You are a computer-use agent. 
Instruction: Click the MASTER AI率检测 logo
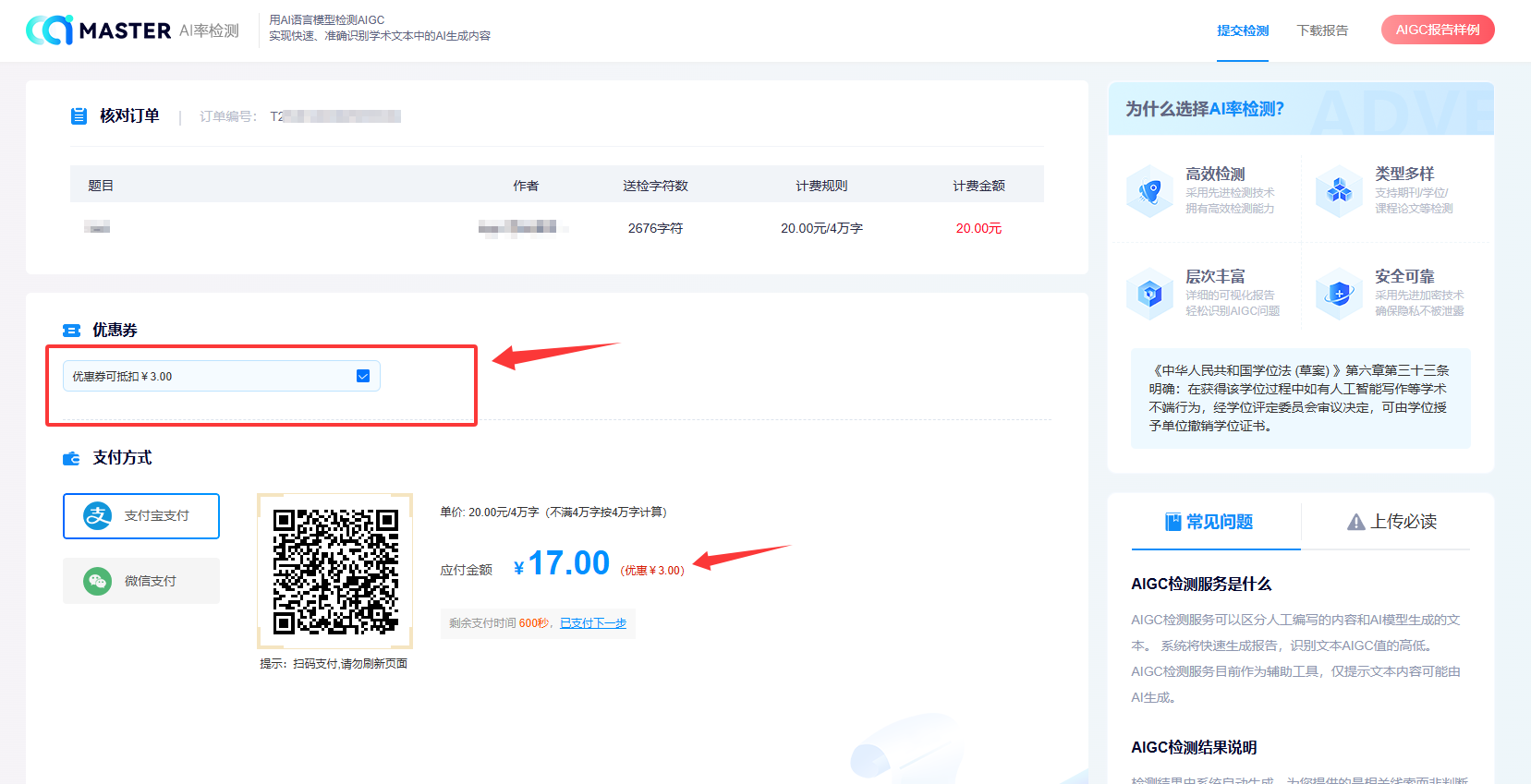132,30
